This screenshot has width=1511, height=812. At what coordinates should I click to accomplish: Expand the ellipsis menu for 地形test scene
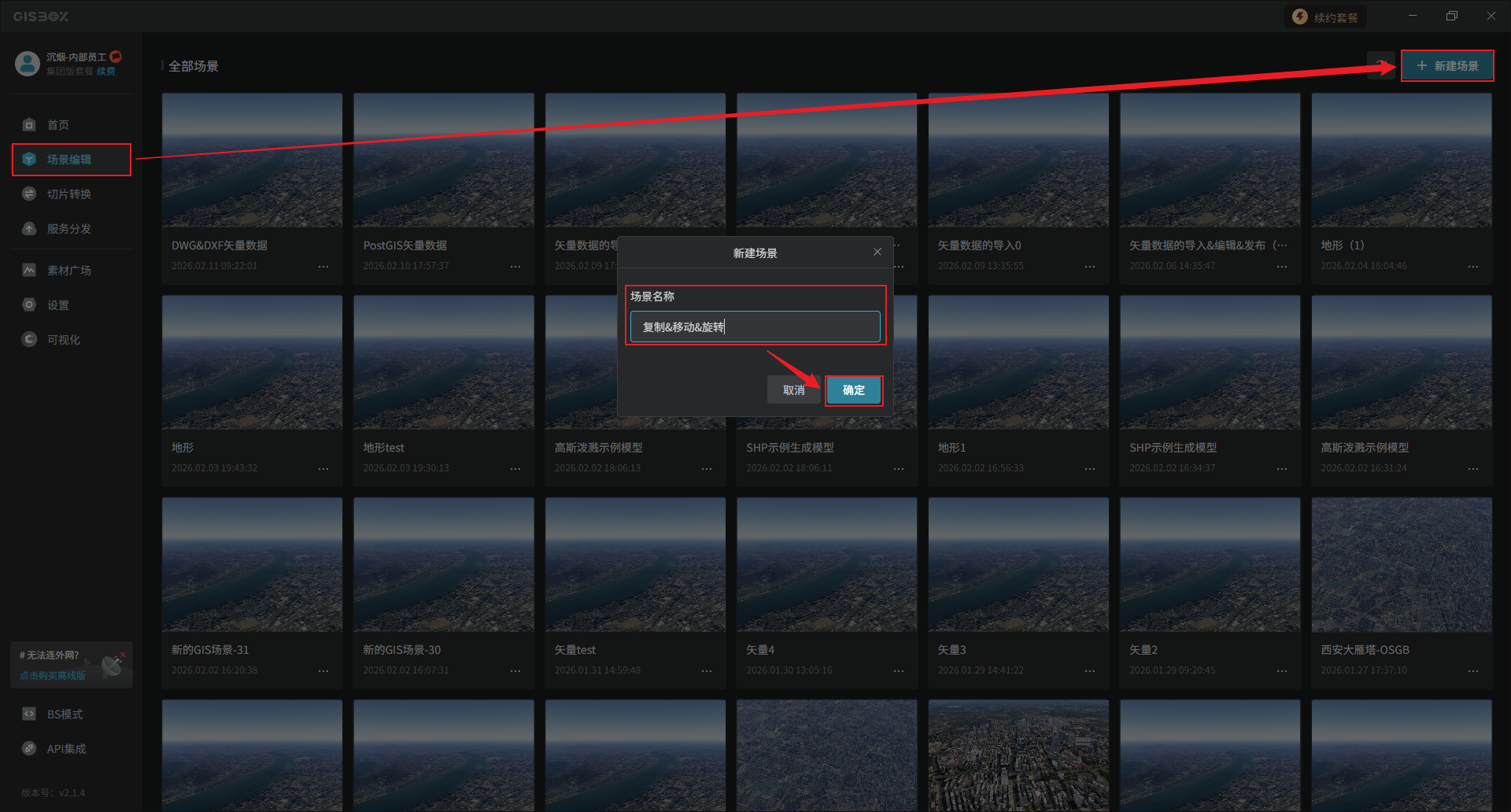tap(515, 469)
